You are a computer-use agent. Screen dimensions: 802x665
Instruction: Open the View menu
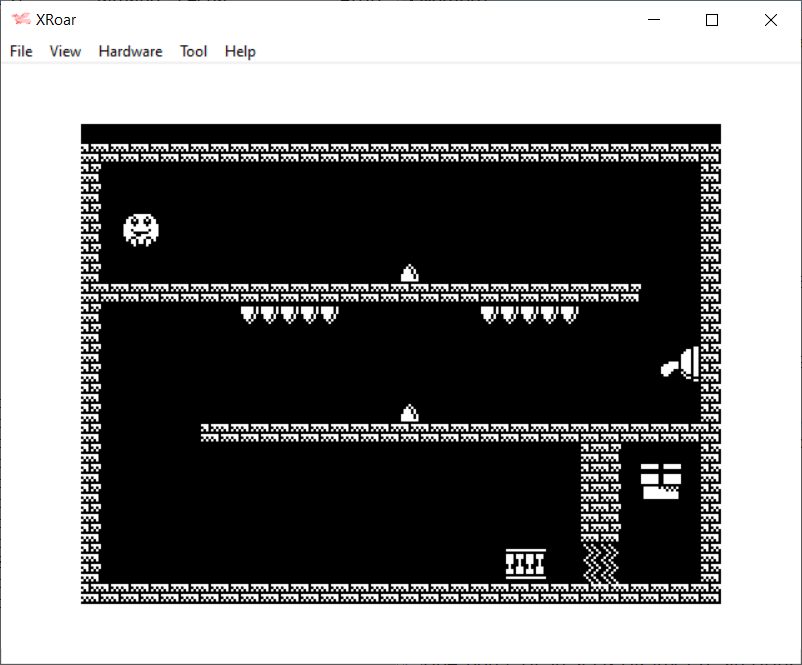point(65,51)
